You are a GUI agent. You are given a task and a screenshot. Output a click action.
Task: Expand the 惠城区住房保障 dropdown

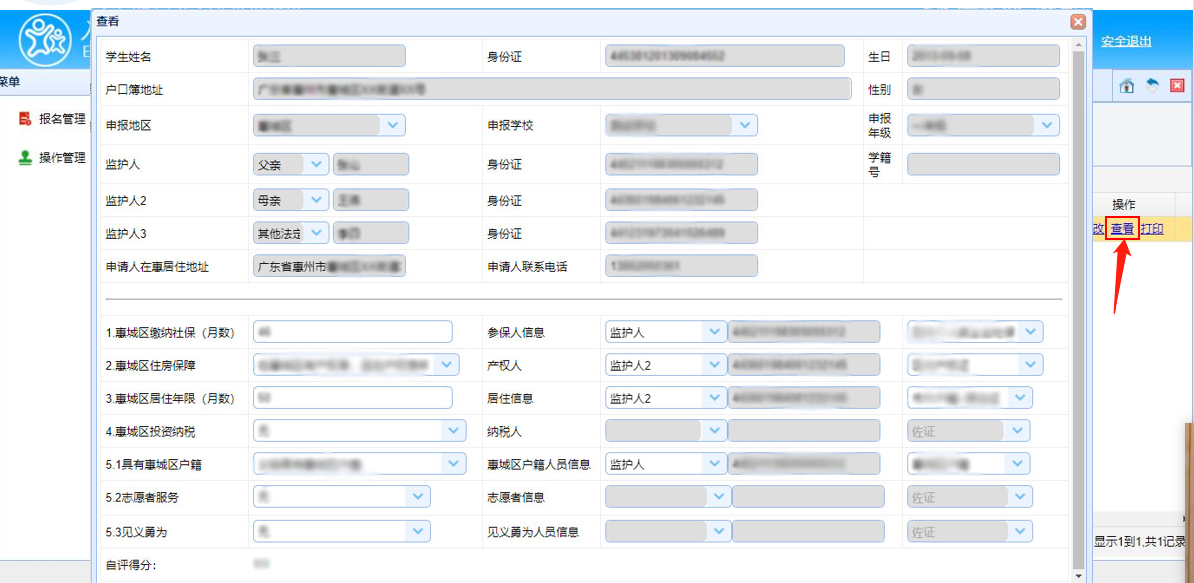tap(446, 365)
